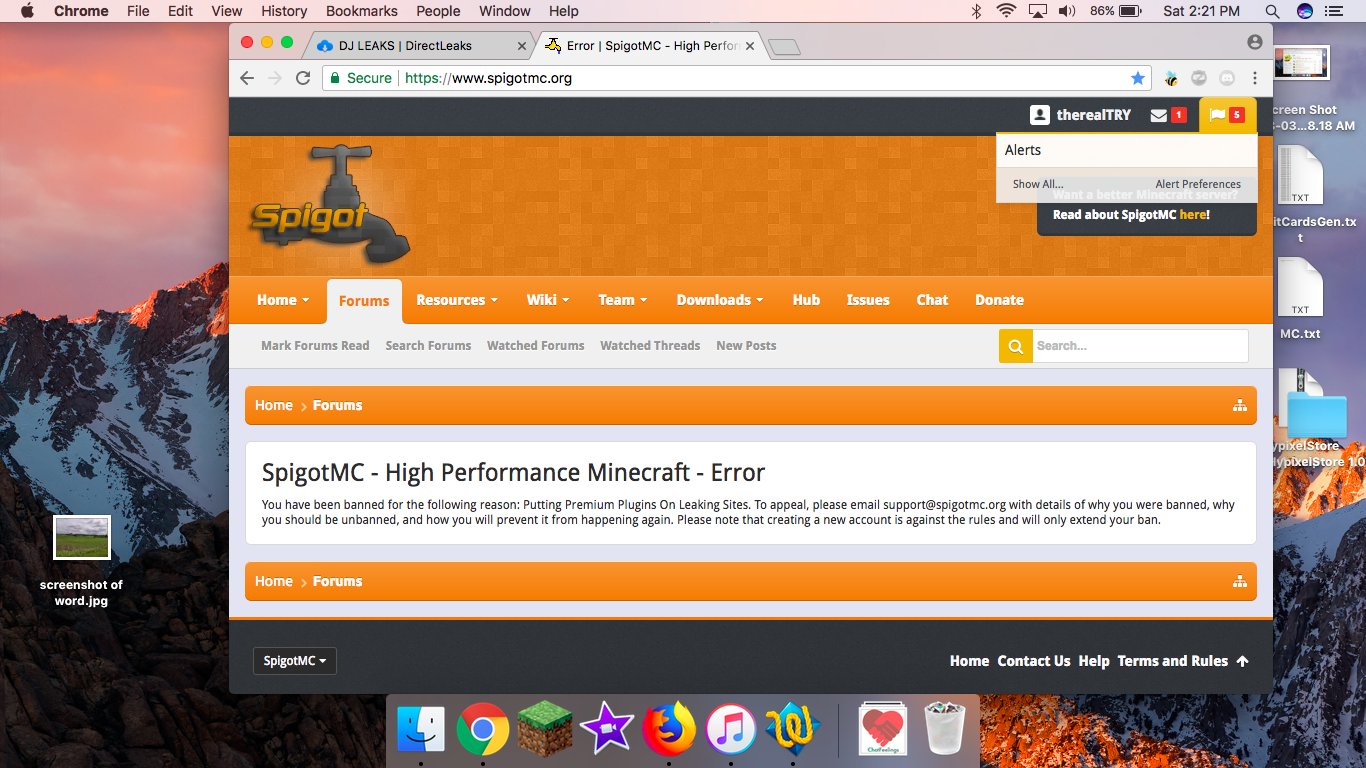Click Help link in footer
Image resolution: width=1366 pixels, height=768 pixels.
pyautogui.click(x=1094, y=661)
